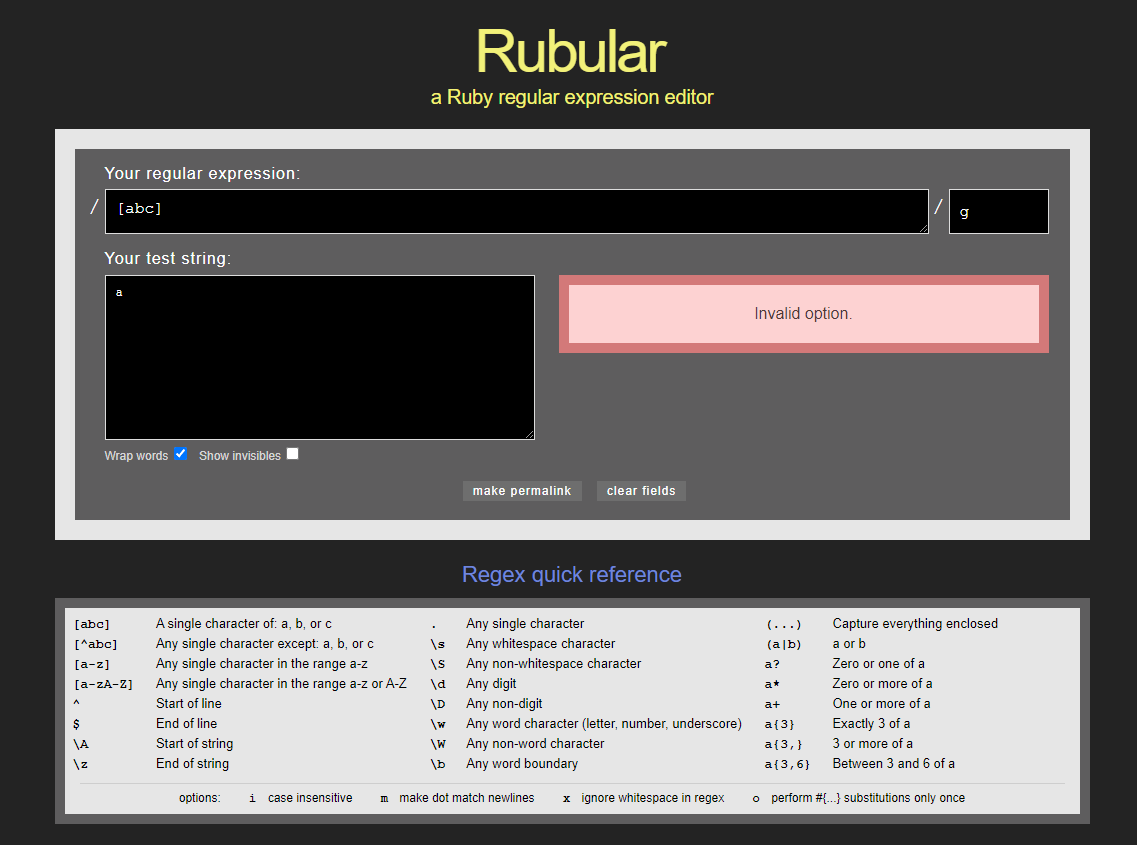Click 'a Ruby regular expression editor' subtitle
This screenshot has height=845, width=1137.
571,97
